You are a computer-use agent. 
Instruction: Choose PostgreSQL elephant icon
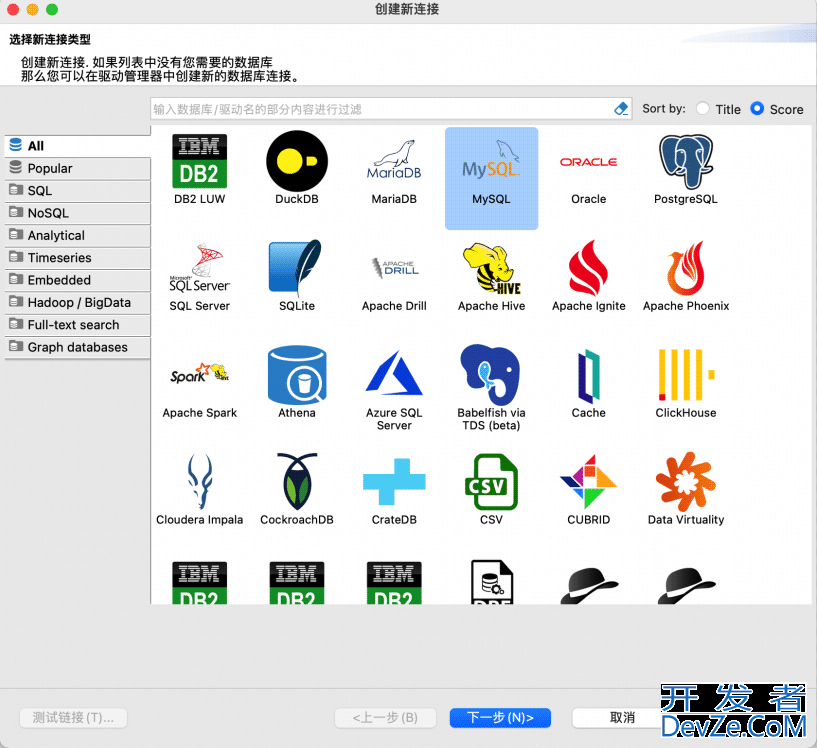pyautogui.click(x=686, y=161)
